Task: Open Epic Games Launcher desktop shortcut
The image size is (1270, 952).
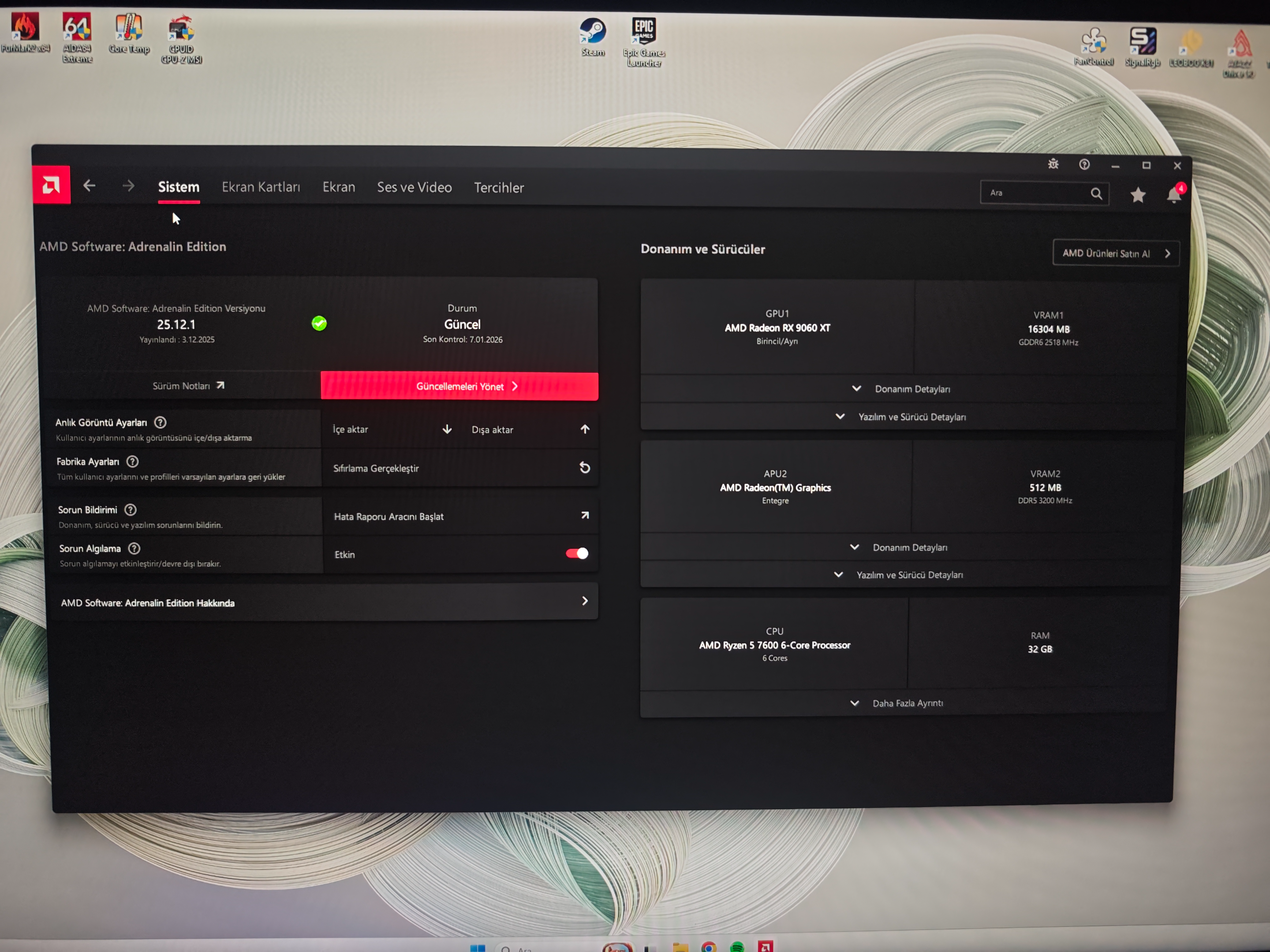Action: click(x=644, y=42)
